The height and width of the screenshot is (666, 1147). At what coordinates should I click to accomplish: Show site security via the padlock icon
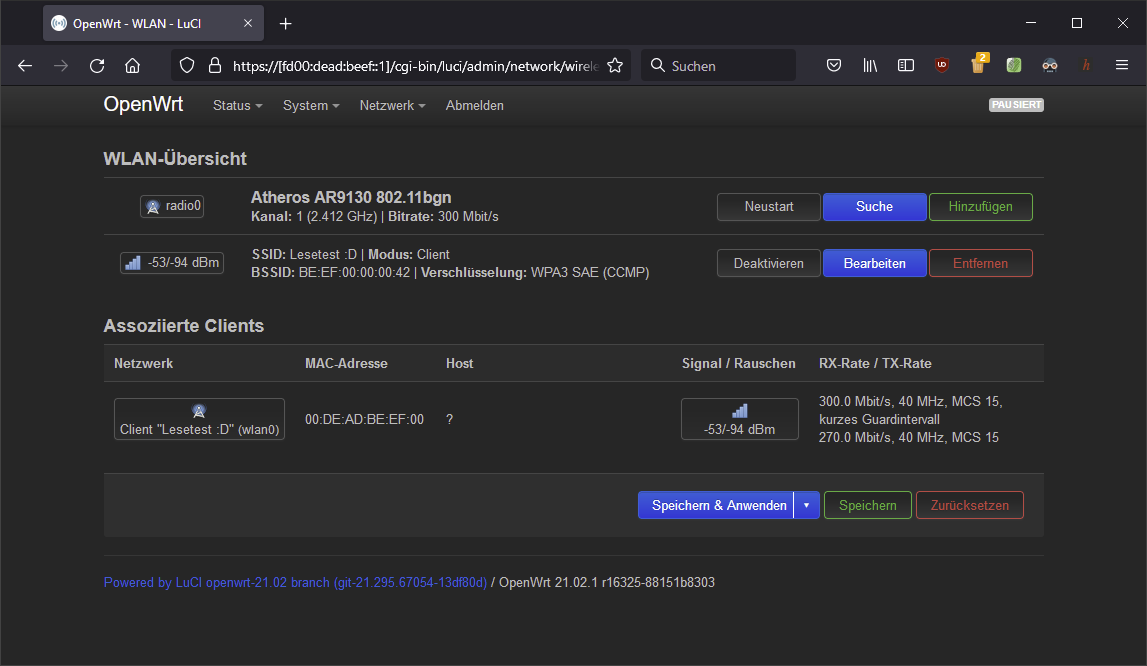(x=214, y=66)
